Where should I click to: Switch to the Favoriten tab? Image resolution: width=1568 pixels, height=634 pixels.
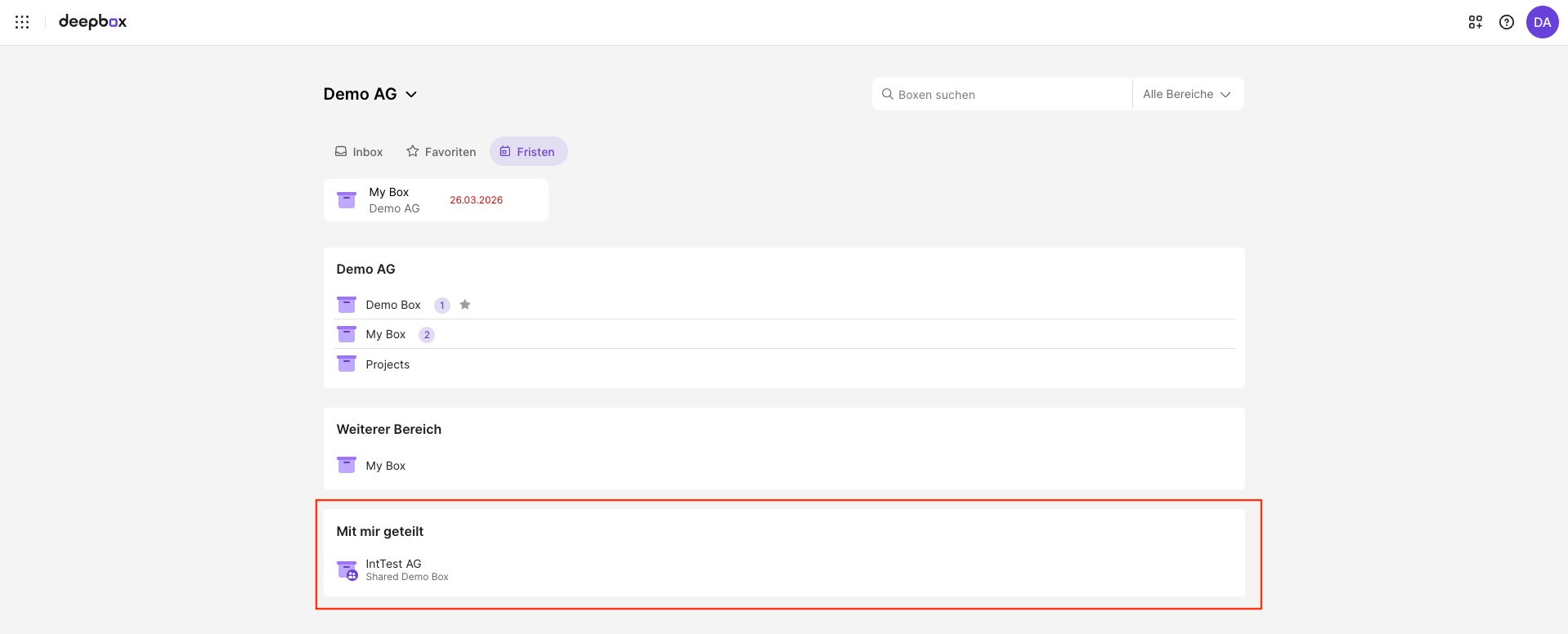click(x=441, y=152)
